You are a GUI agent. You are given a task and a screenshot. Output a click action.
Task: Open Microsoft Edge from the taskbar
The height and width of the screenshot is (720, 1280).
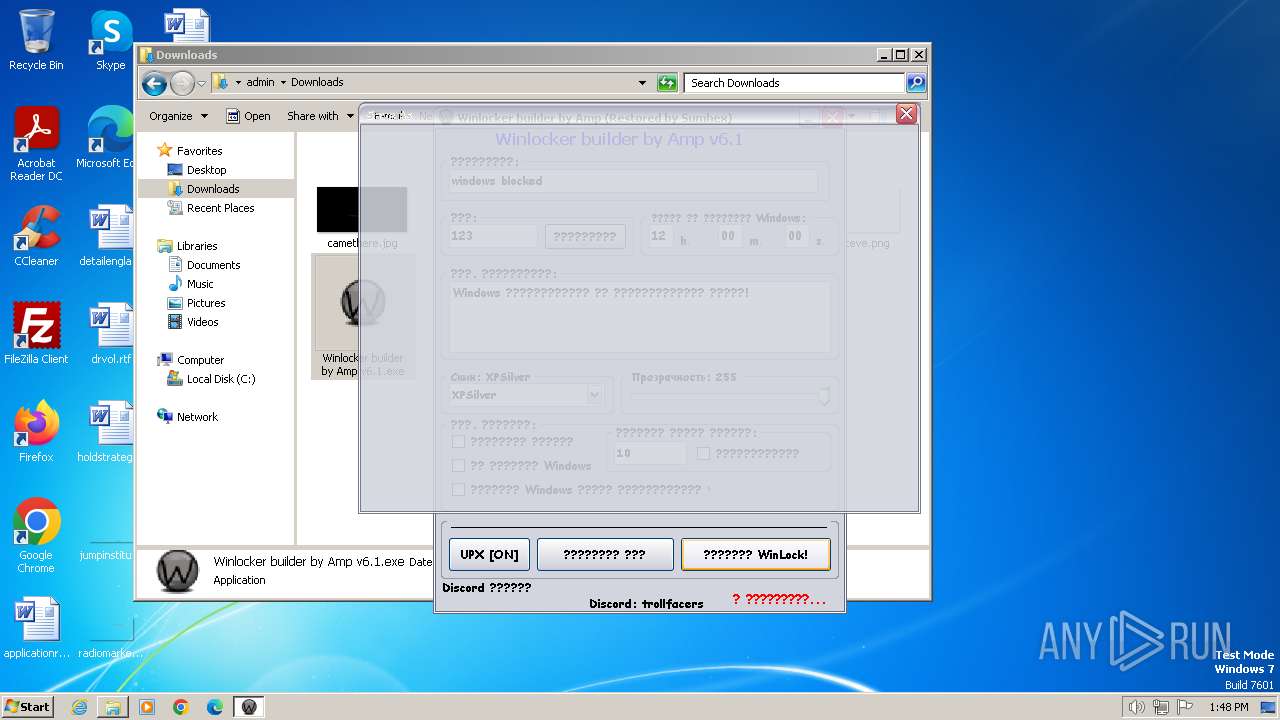(215, 707)
